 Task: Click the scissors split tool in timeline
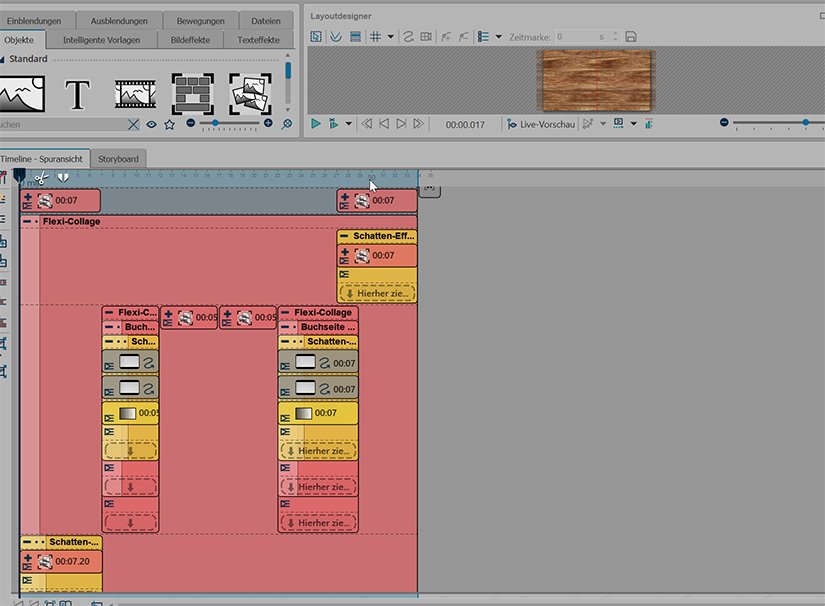click(42, 178)
